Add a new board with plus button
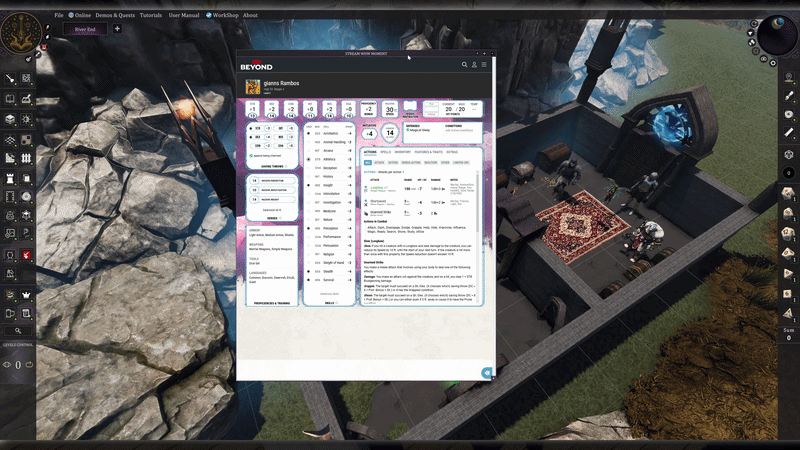The height and width of the screenshot is (450, 800). tap(117, 29)
